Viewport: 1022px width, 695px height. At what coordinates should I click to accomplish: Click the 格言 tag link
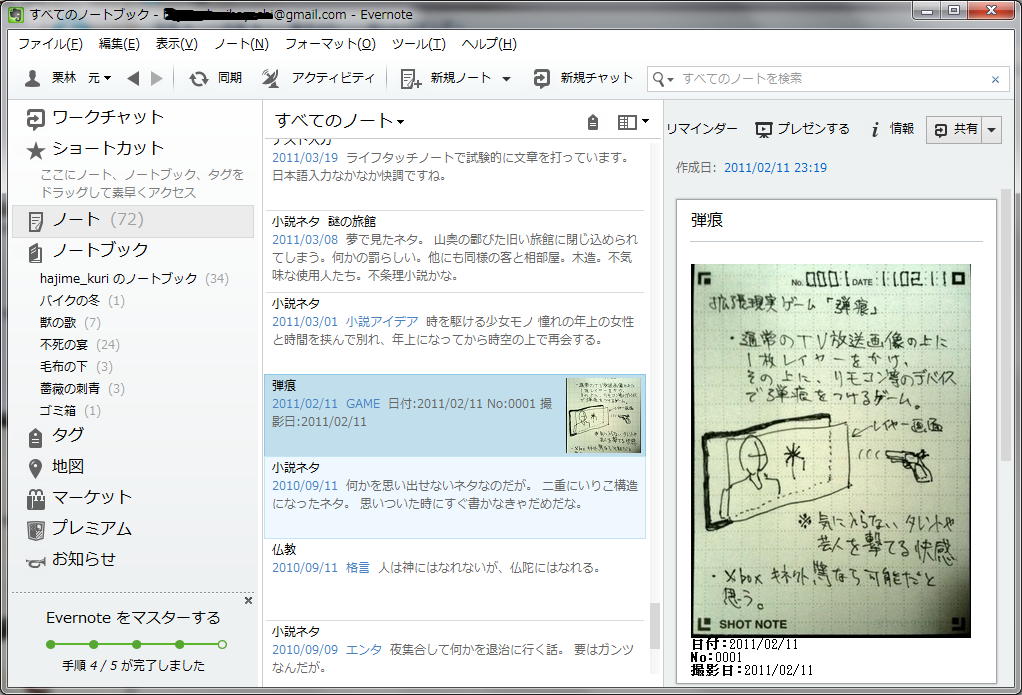click(x=357, y=568)
